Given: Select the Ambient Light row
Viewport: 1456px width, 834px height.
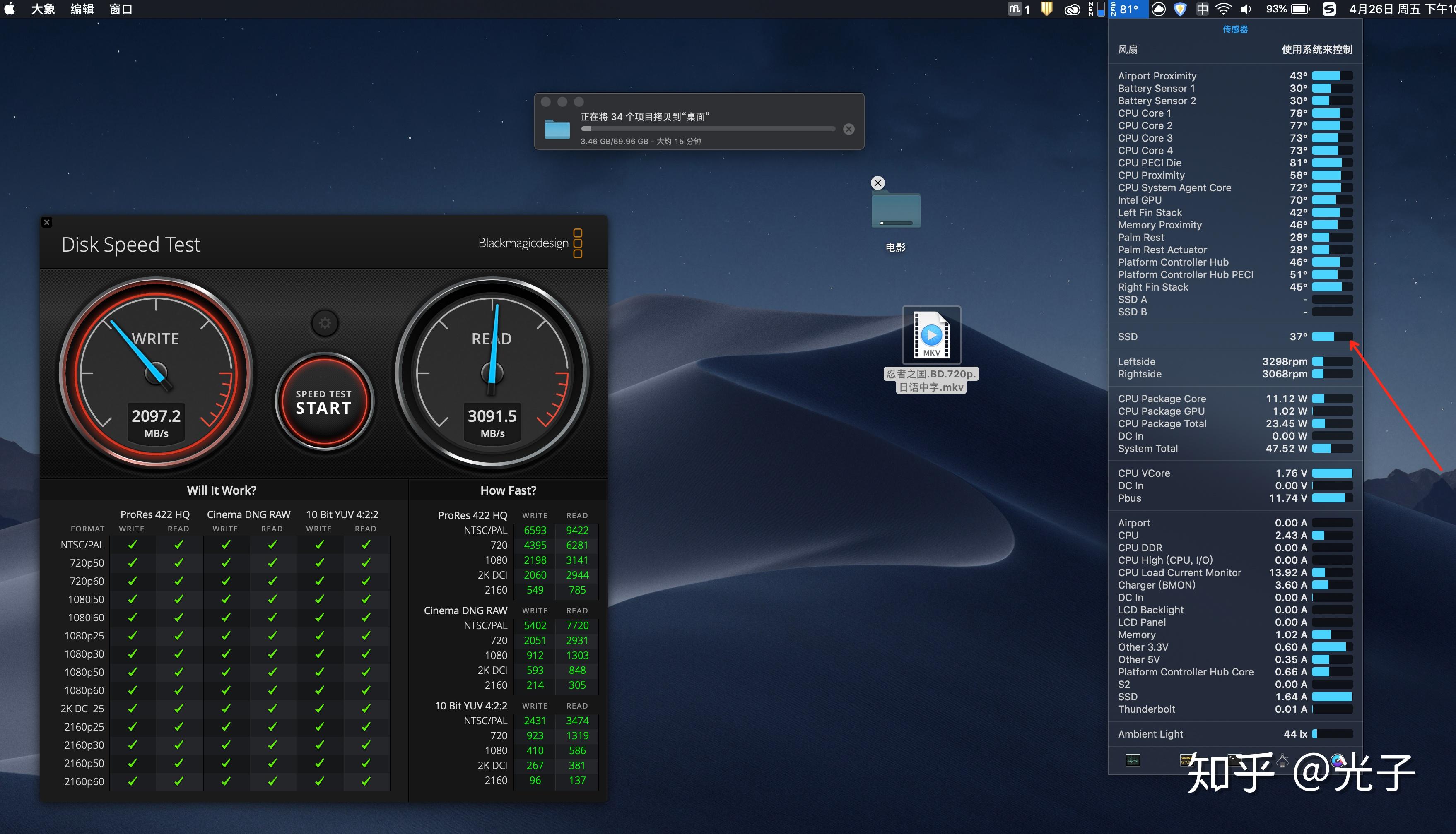Looking at the screenshot, I should [x=1235, y=734].
